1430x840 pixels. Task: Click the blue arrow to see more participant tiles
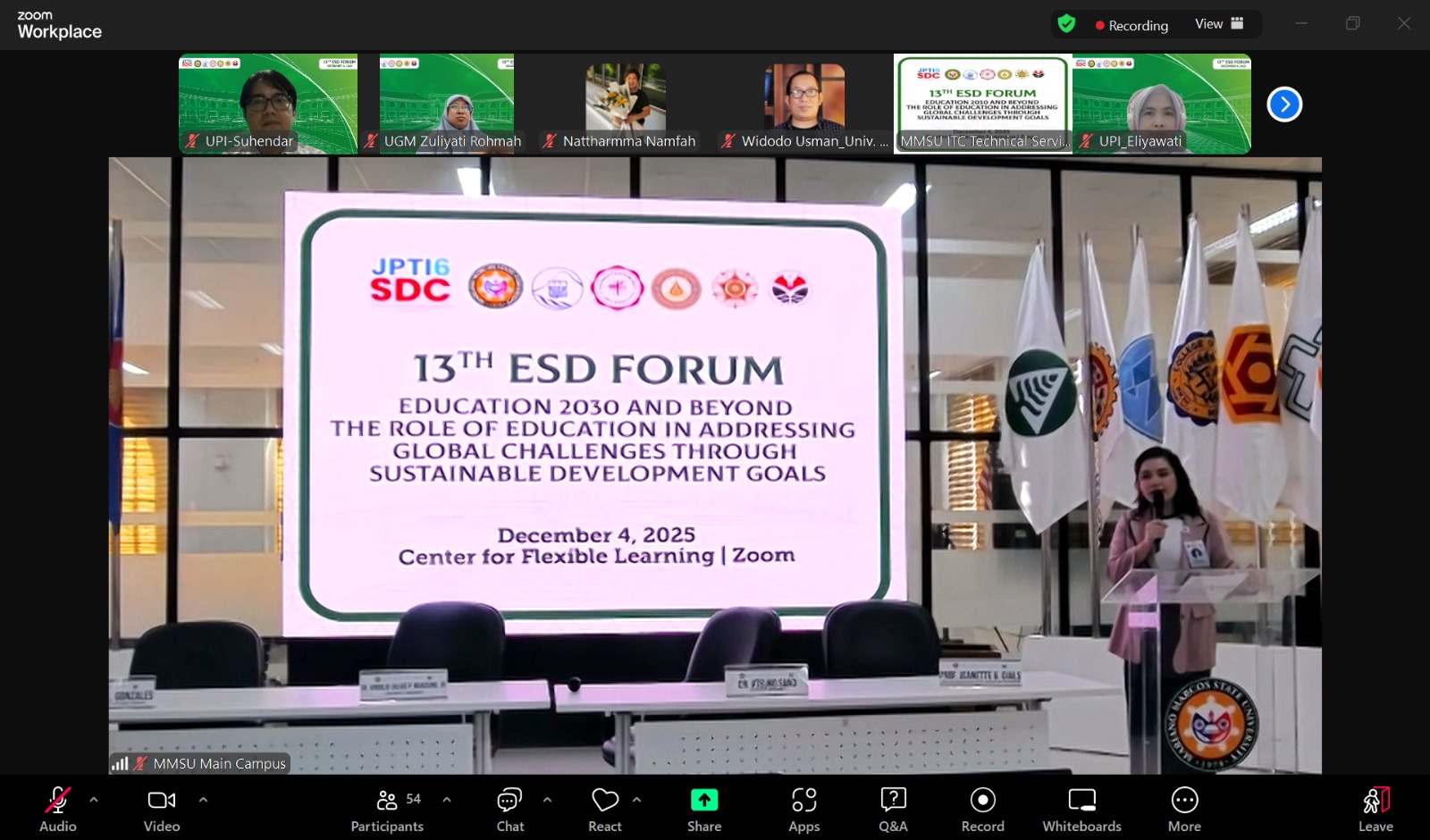[x=1284, y=105]
